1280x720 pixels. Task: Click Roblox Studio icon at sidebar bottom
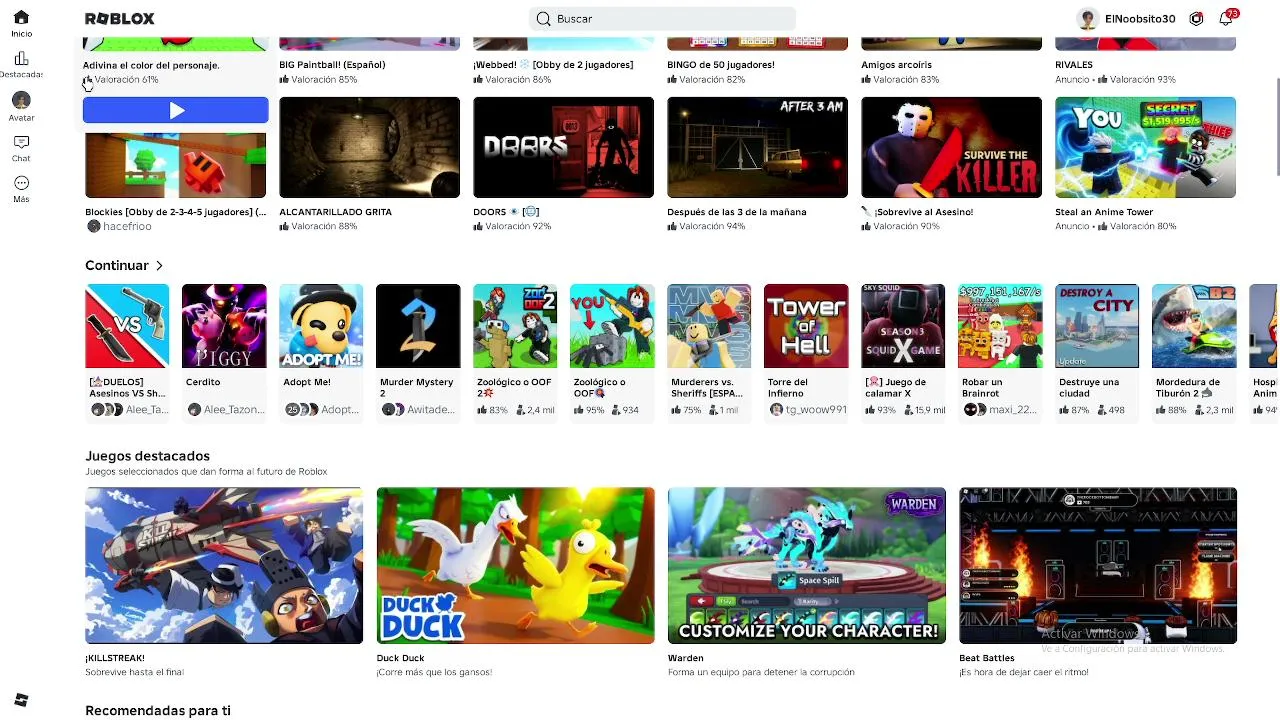coord(21,700)
